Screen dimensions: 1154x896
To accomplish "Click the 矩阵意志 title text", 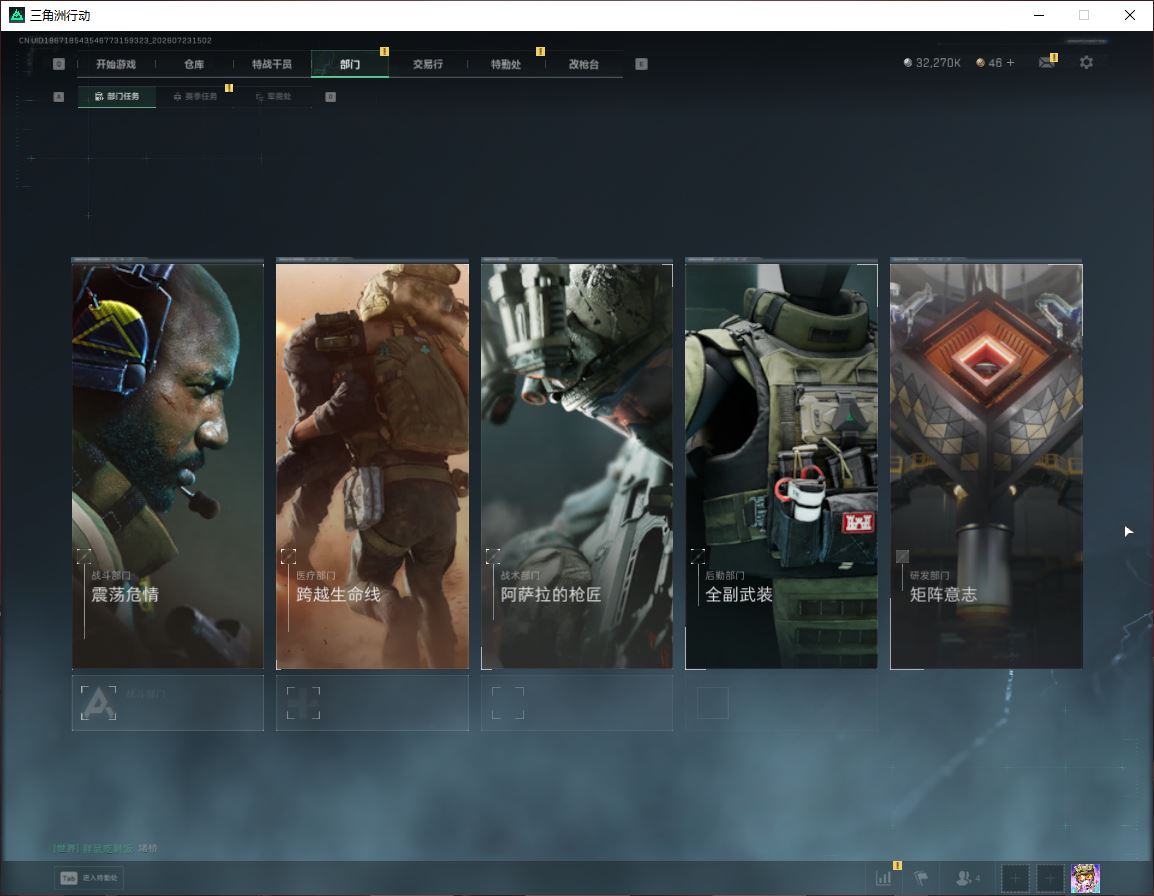I will [x=944, y=594].
